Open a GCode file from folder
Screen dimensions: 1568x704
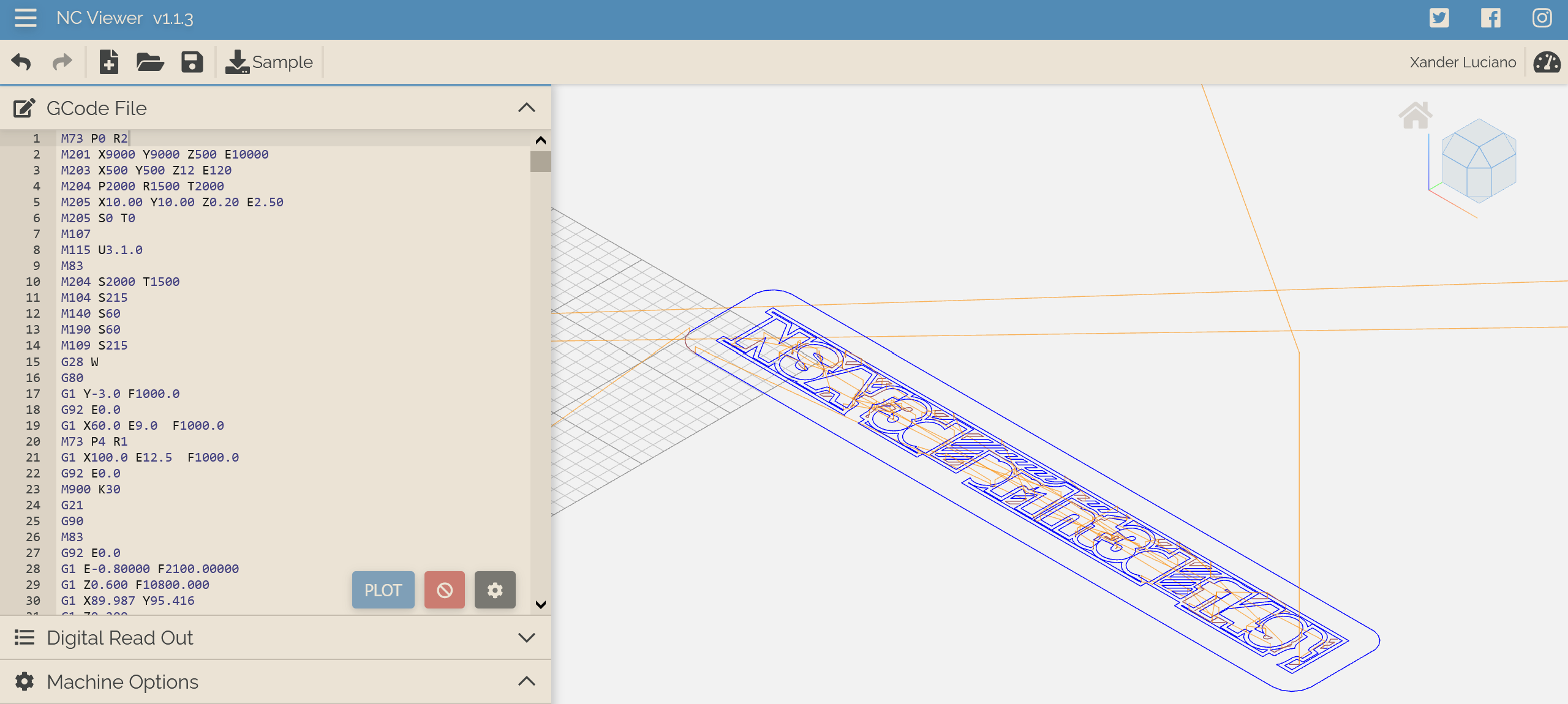click(149, 62)
